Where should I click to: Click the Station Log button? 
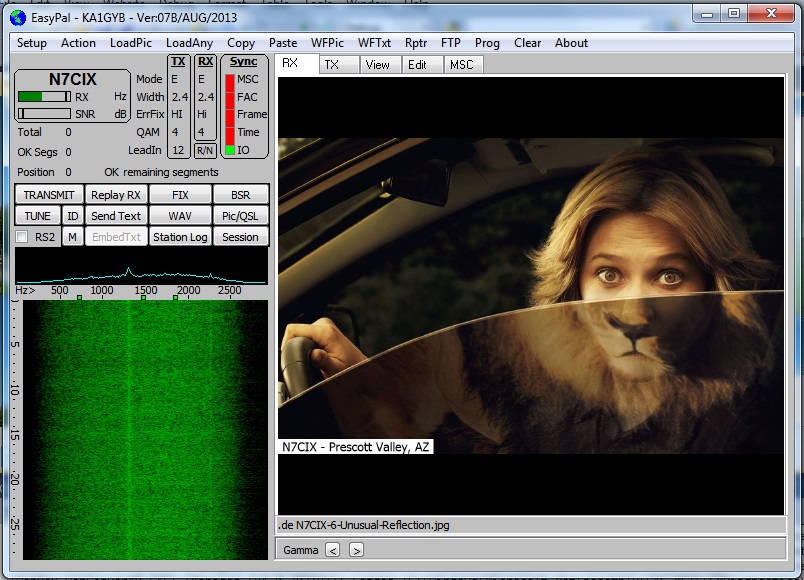[x=180, y=237]
